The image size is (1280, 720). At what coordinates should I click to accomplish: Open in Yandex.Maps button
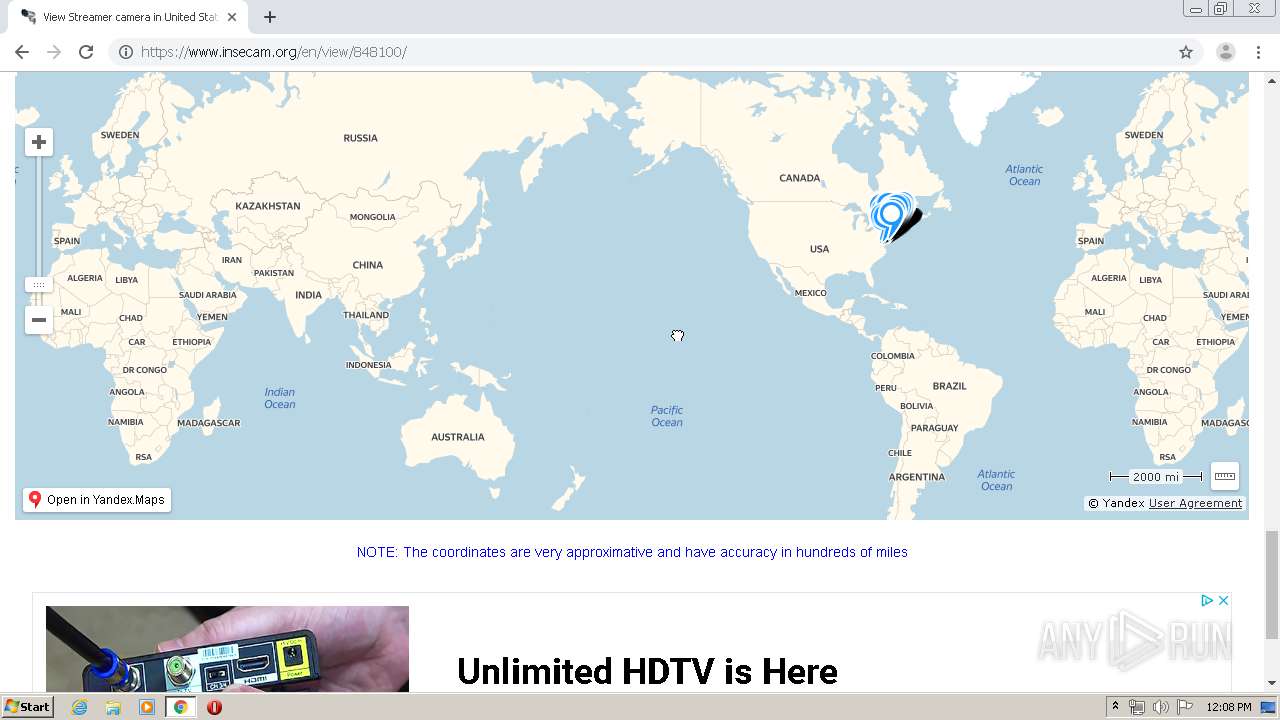[97, 500]
